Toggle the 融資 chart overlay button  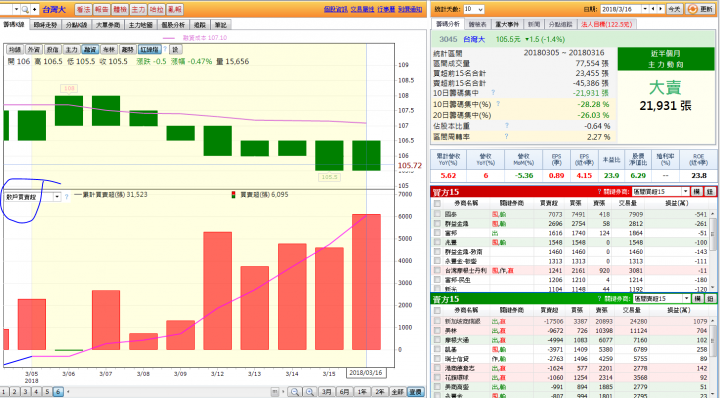[90, 50]
